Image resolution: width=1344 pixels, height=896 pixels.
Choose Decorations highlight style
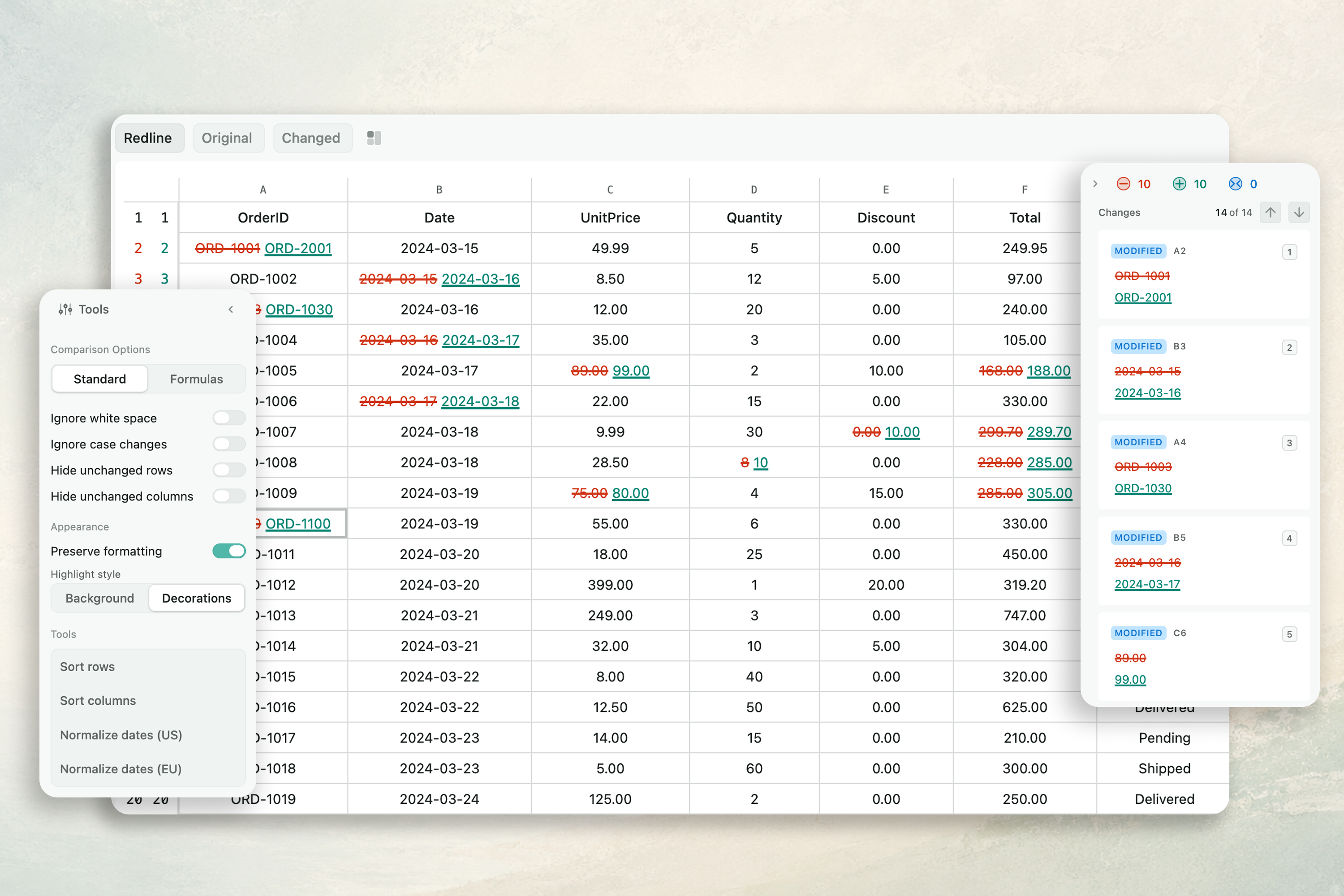pos(197,598)
